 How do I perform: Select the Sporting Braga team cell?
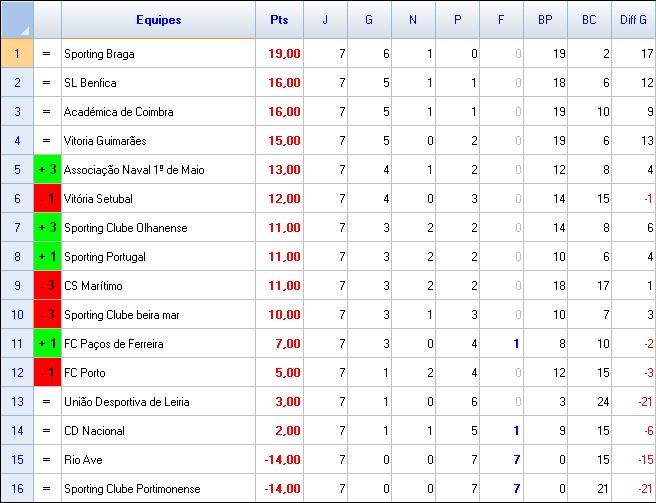tap(158, 53)
